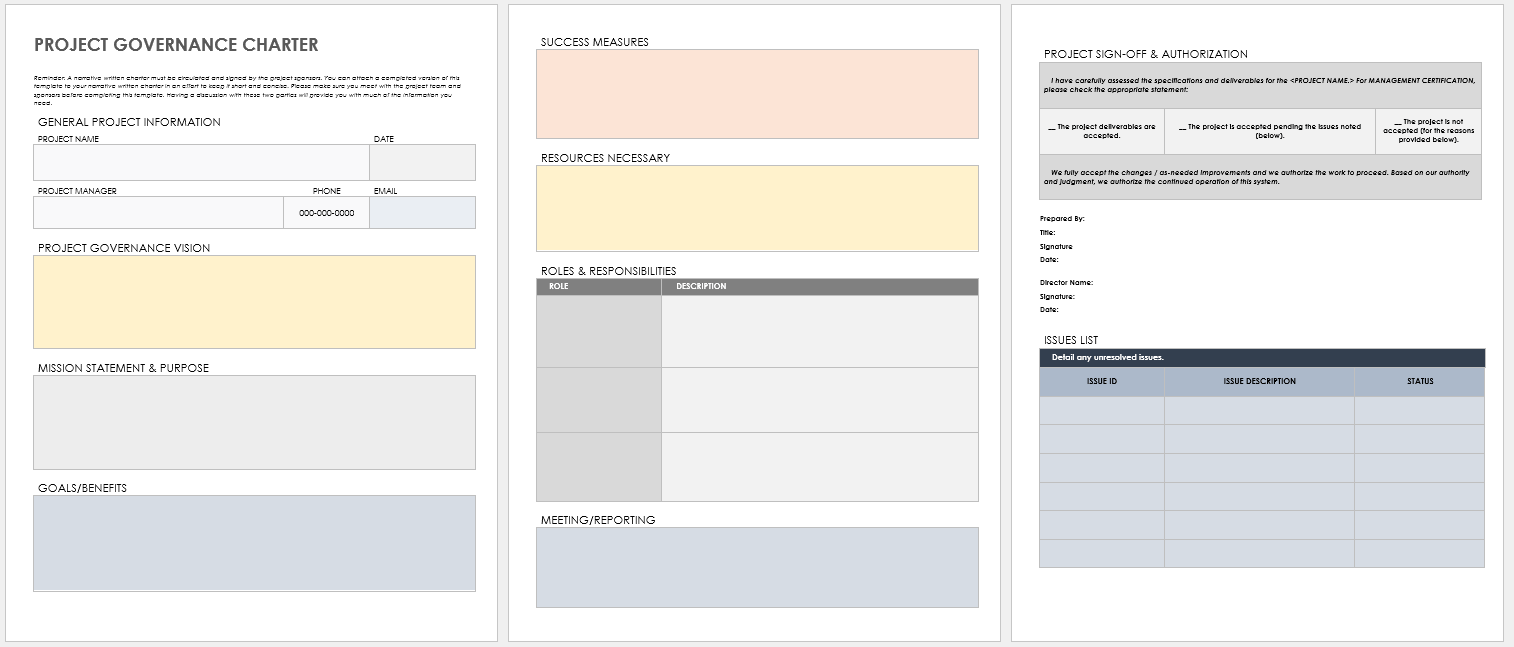
Task: Select the Resources Necessary text area
Action: 757,208
